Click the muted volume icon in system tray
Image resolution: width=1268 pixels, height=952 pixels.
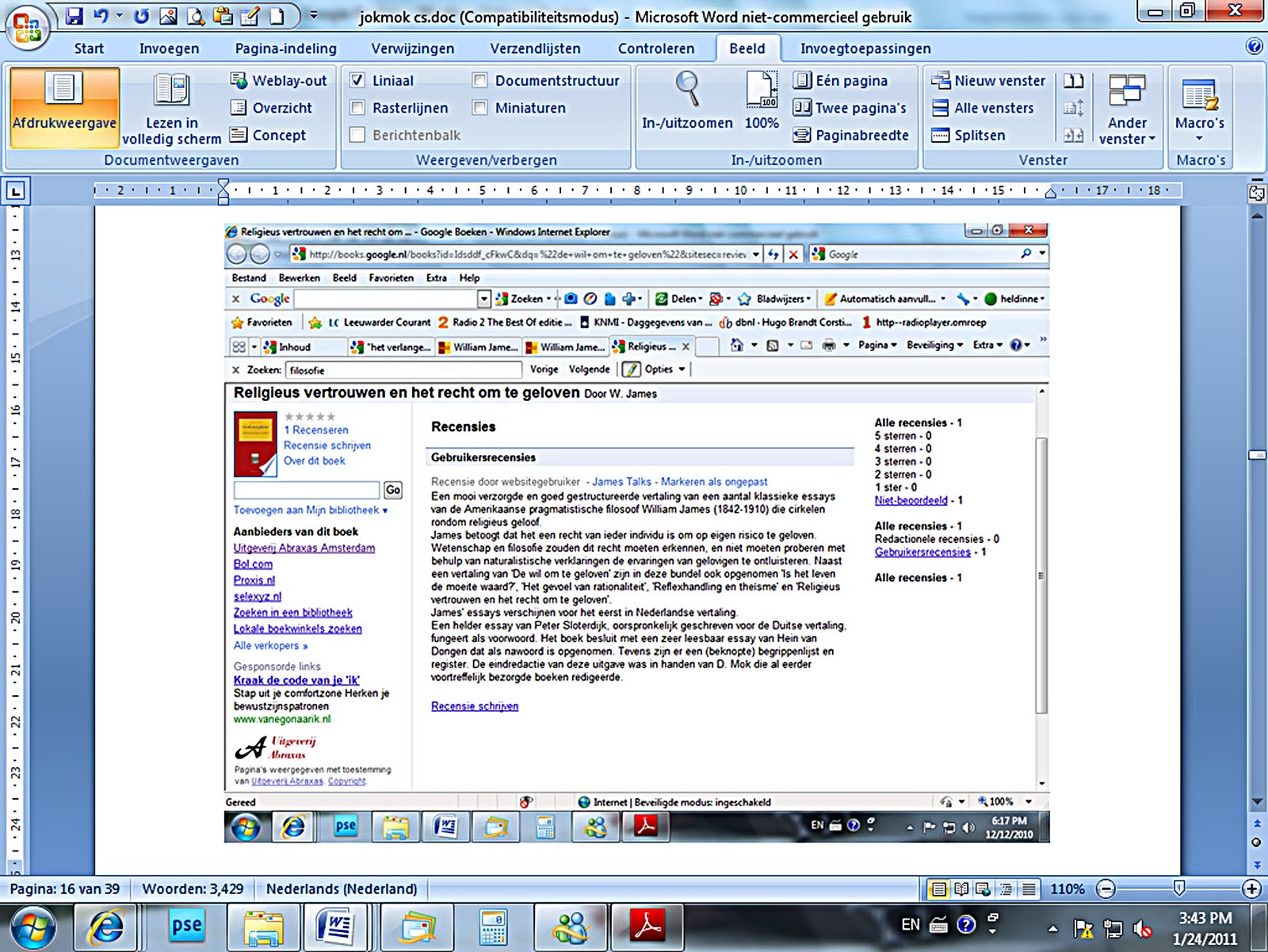1143,928
